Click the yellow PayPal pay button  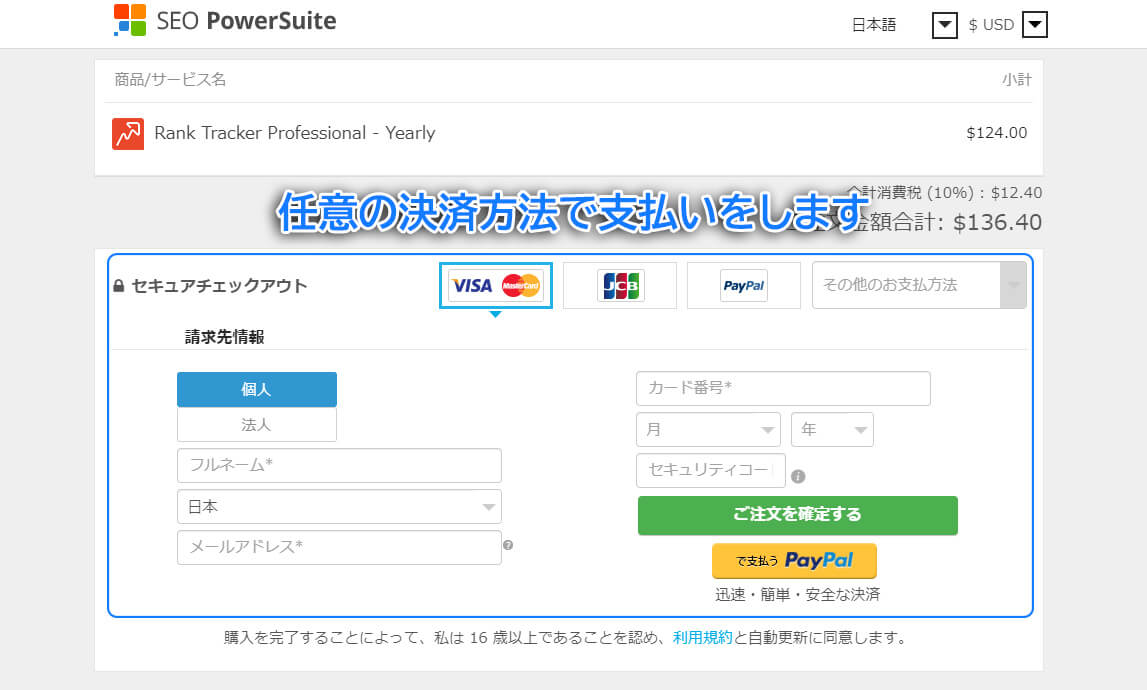pyautogui.click(x=794, y=561)
